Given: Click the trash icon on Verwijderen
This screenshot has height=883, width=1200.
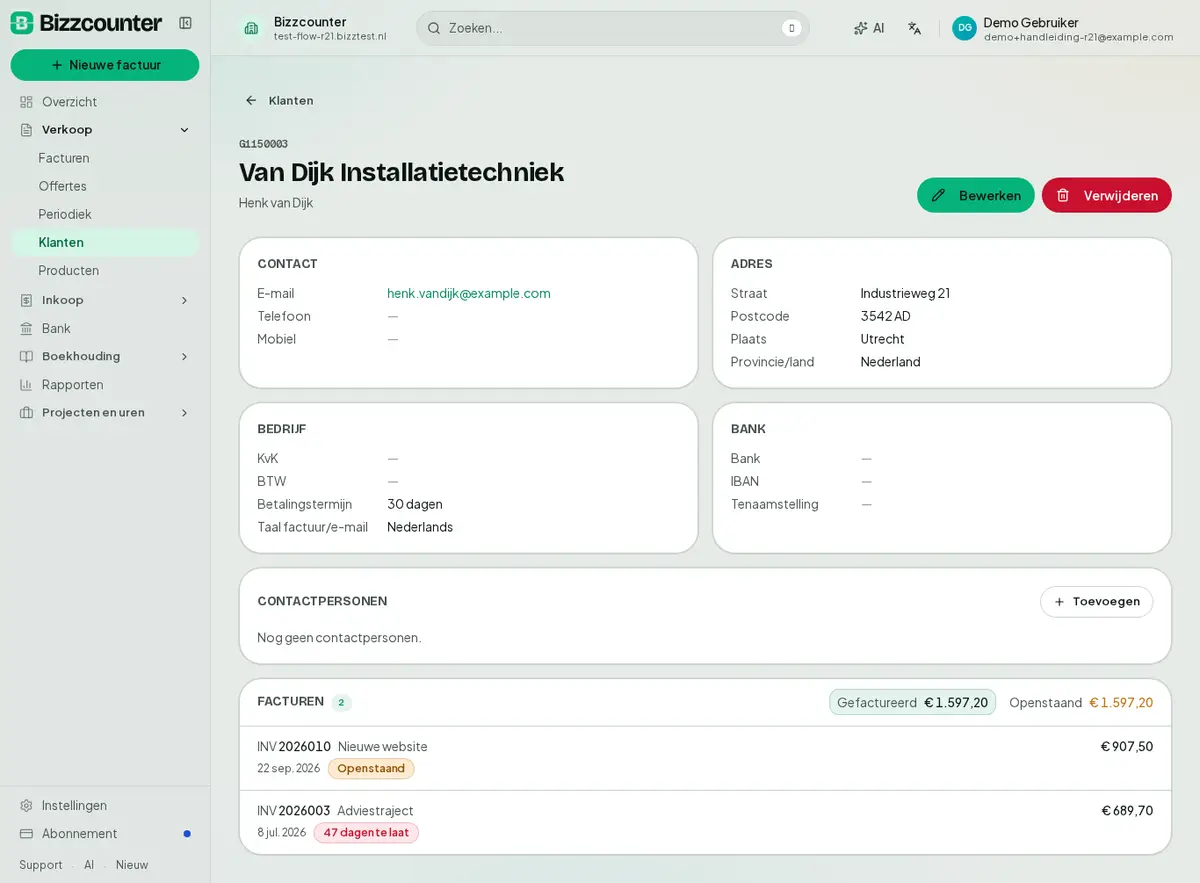Looking at the screenshot, I should 1063,195.
